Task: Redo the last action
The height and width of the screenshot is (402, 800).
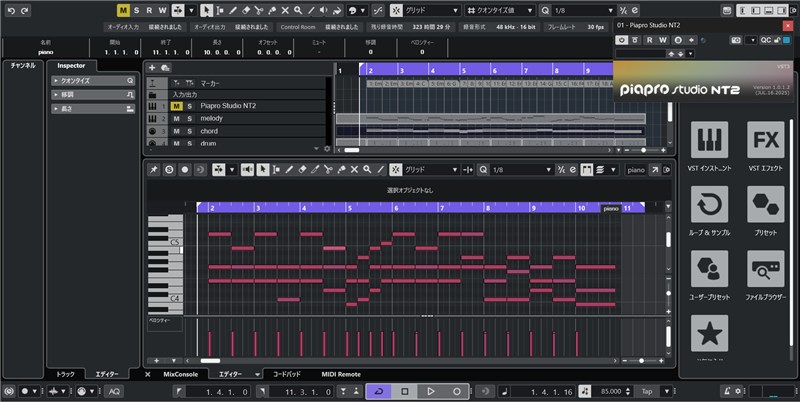Action: (24, 10)
